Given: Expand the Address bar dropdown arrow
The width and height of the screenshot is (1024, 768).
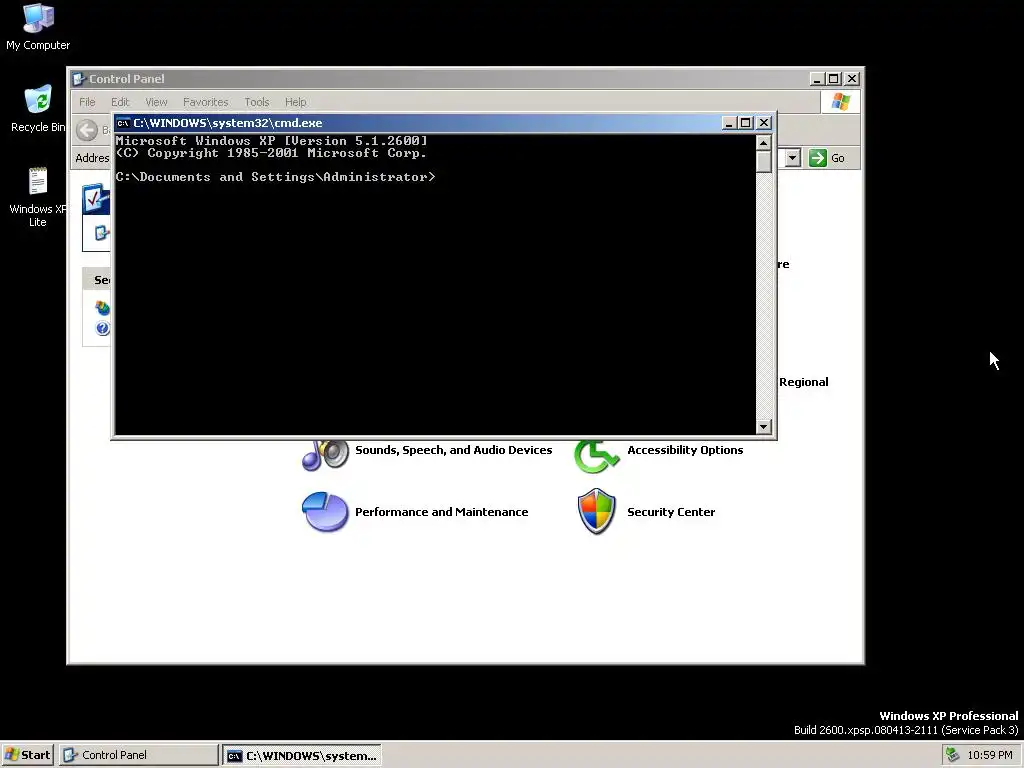Looking at the screenshot, I should click(792, 158).
